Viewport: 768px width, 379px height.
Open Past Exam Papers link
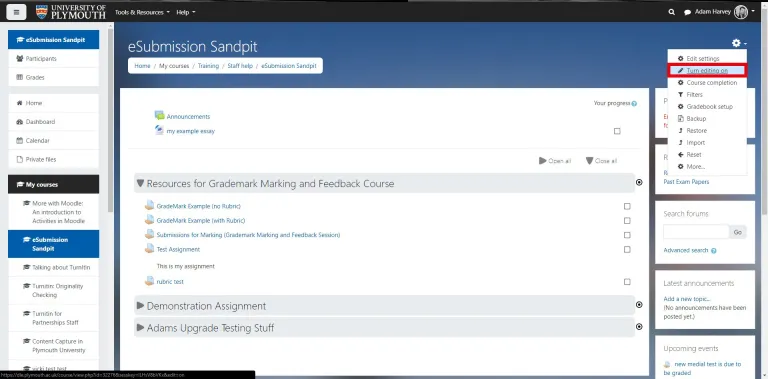tap(686, 182)
